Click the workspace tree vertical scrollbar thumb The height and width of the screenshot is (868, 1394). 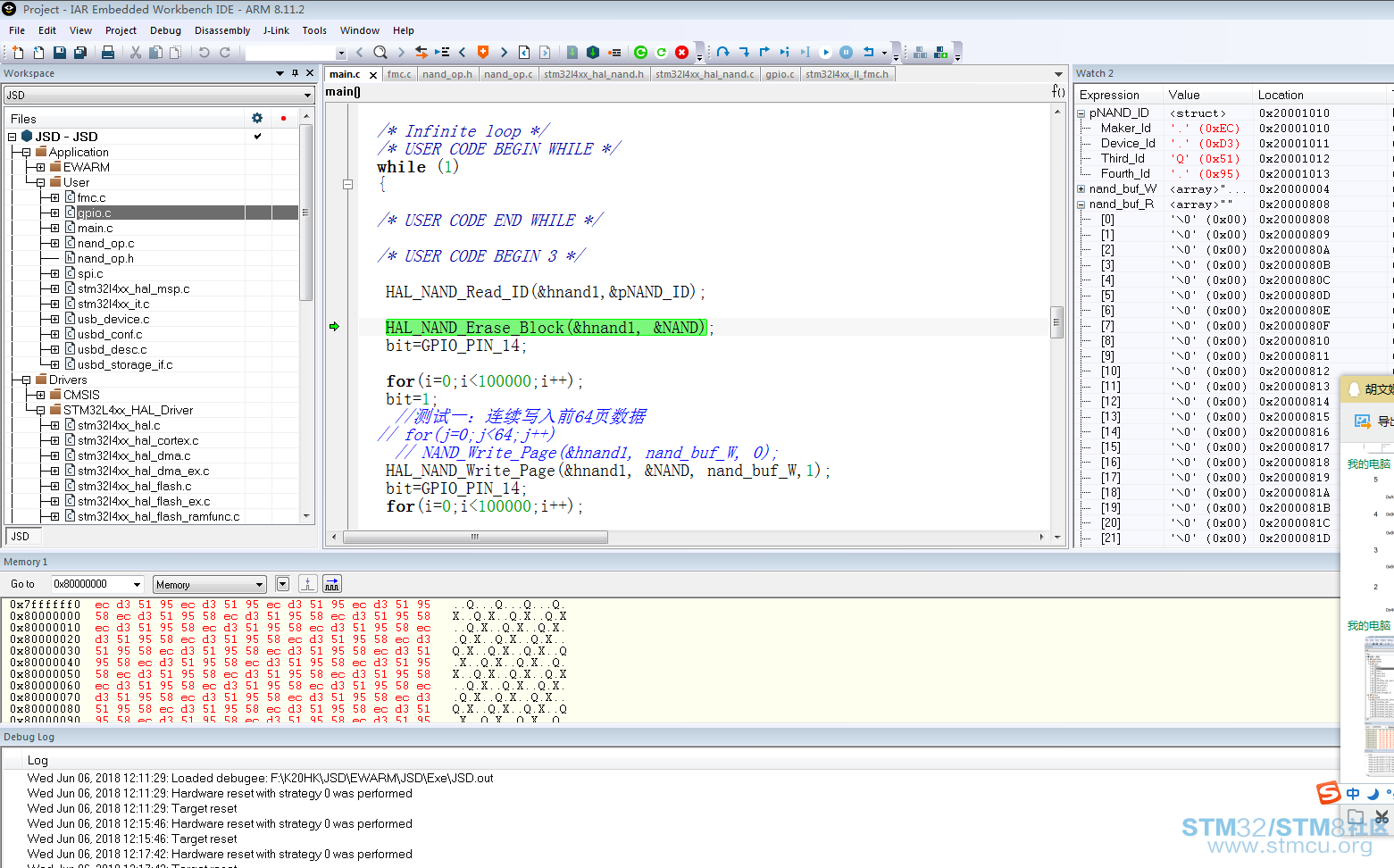point(305,213)
